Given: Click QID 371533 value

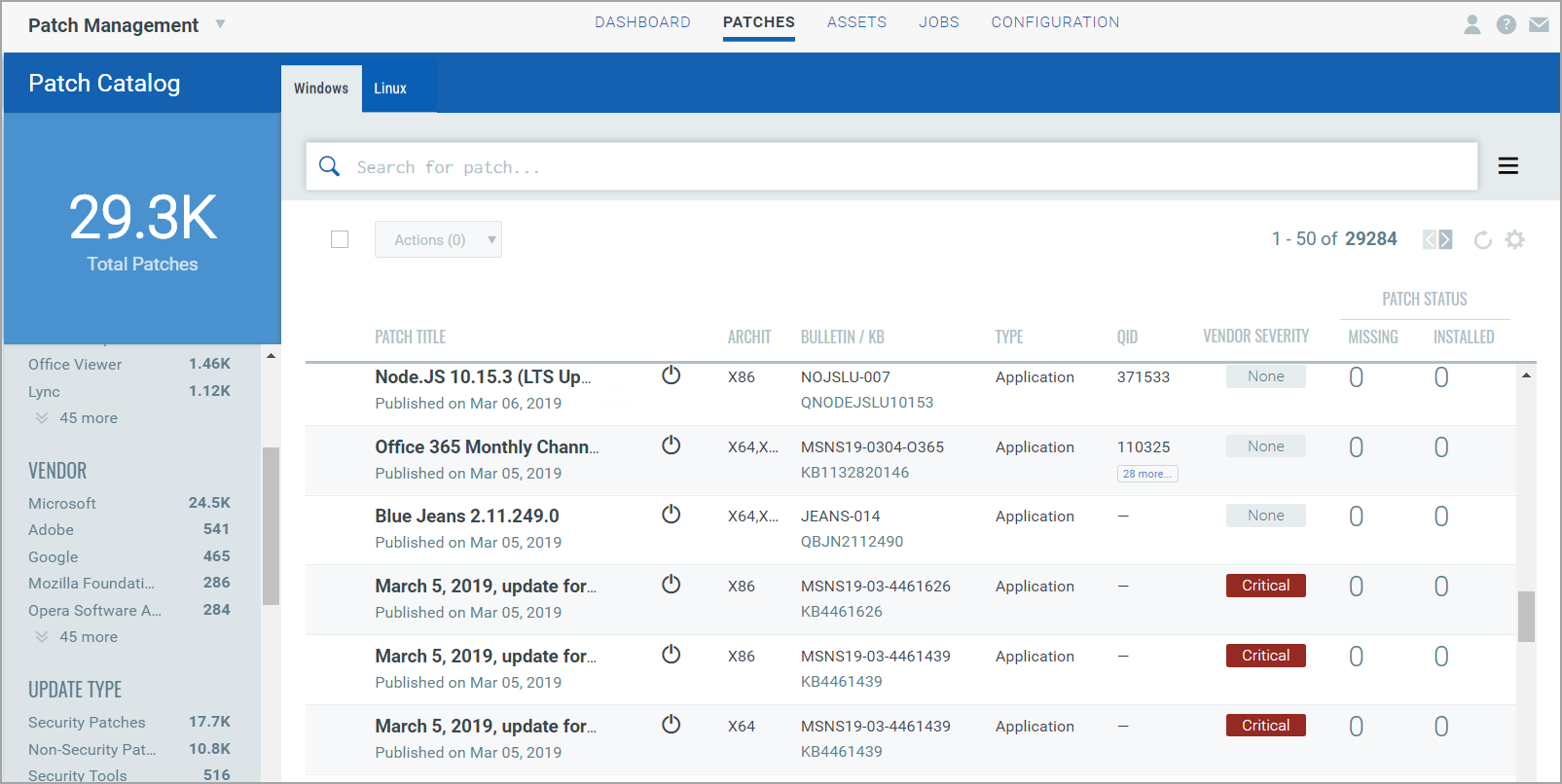Looking at the screenshot, I should (1144, 376).
